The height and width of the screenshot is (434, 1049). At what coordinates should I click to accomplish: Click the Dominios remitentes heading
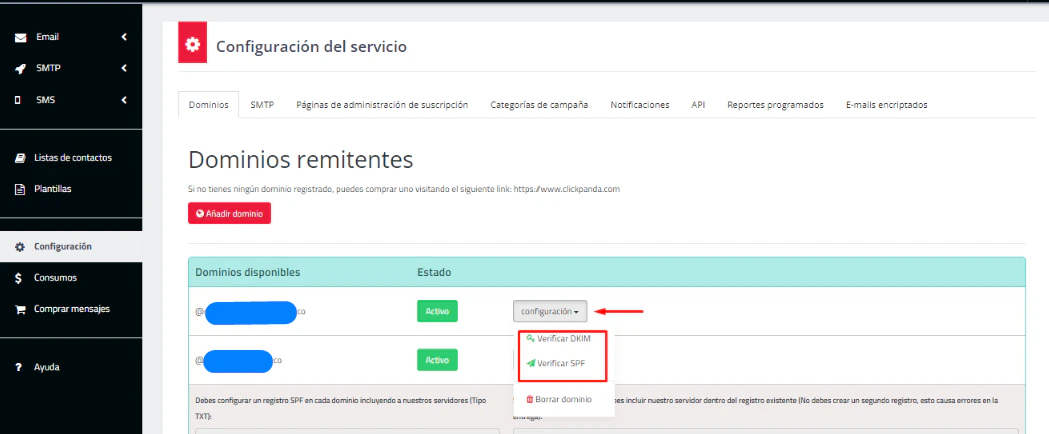(x=300, y=160)
